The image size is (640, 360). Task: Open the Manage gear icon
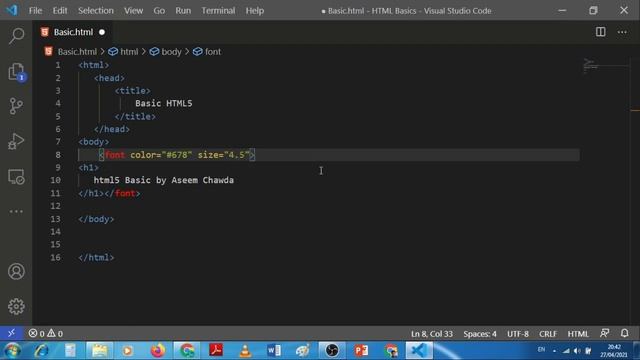(16, 306)
